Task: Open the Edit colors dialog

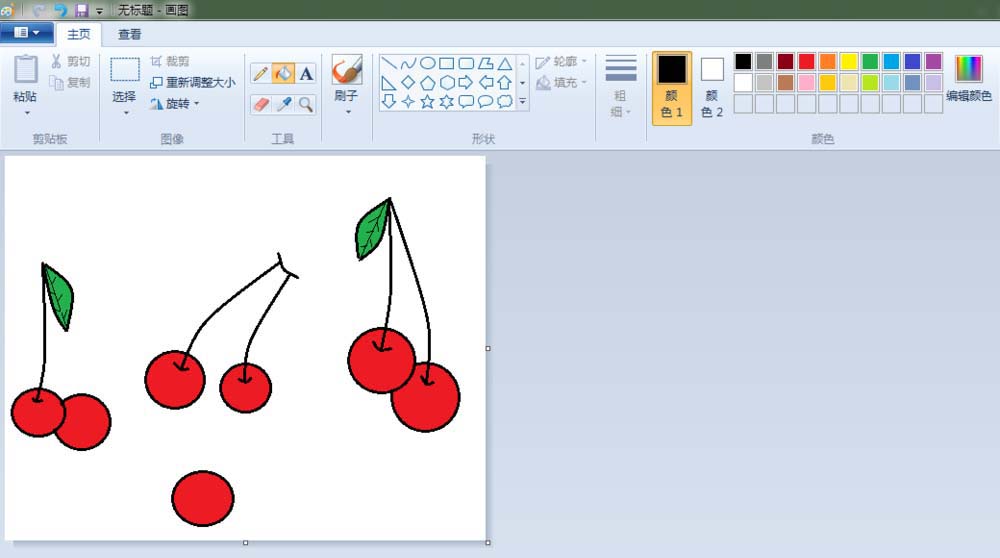Action: coord(968,79)
